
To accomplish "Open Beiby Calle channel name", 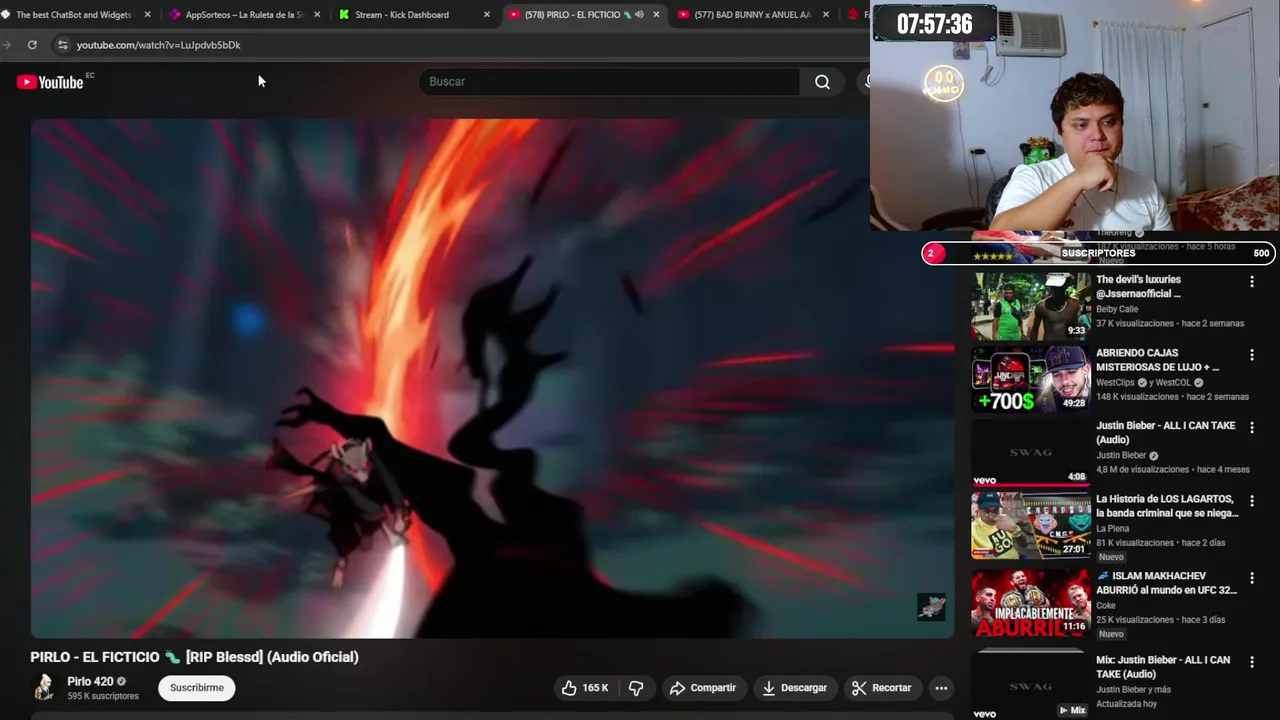I will coord(1117,309).
